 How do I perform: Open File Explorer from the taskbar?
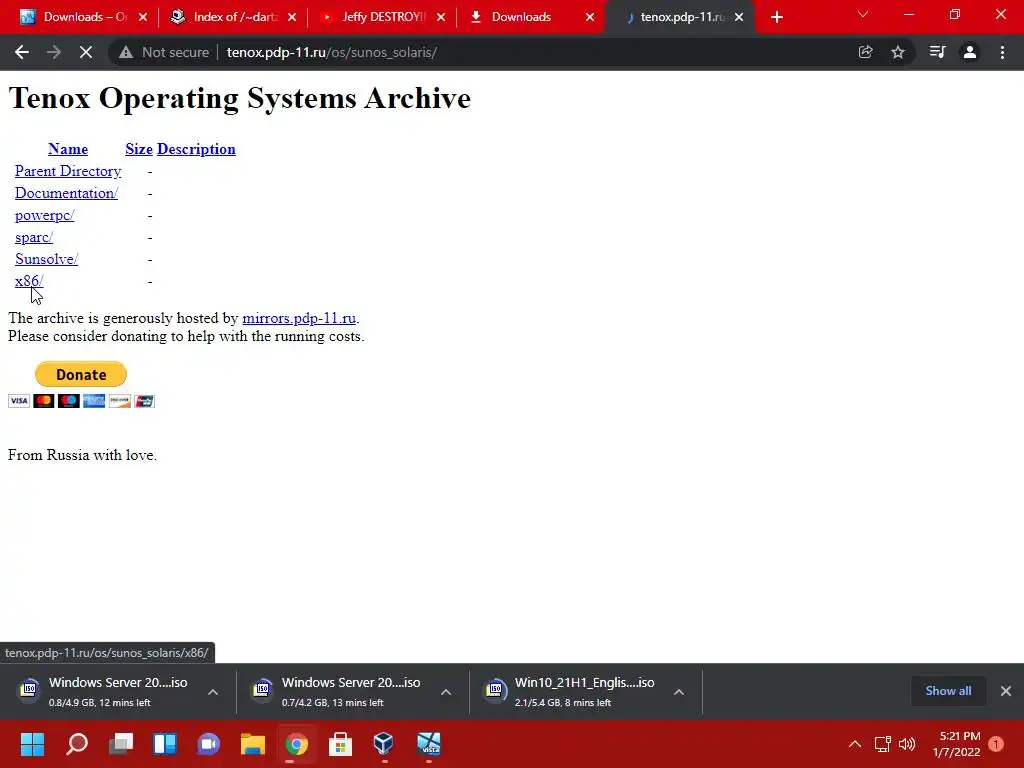(252, 744)
